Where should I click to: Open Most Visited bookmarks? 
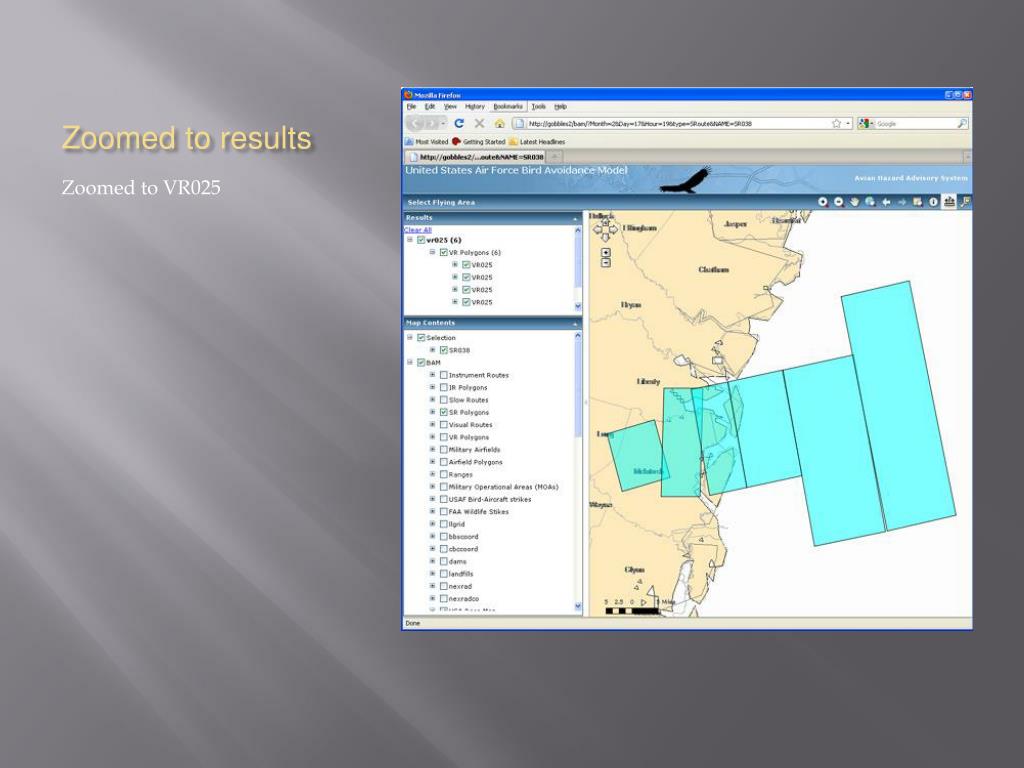coord(426,142)
